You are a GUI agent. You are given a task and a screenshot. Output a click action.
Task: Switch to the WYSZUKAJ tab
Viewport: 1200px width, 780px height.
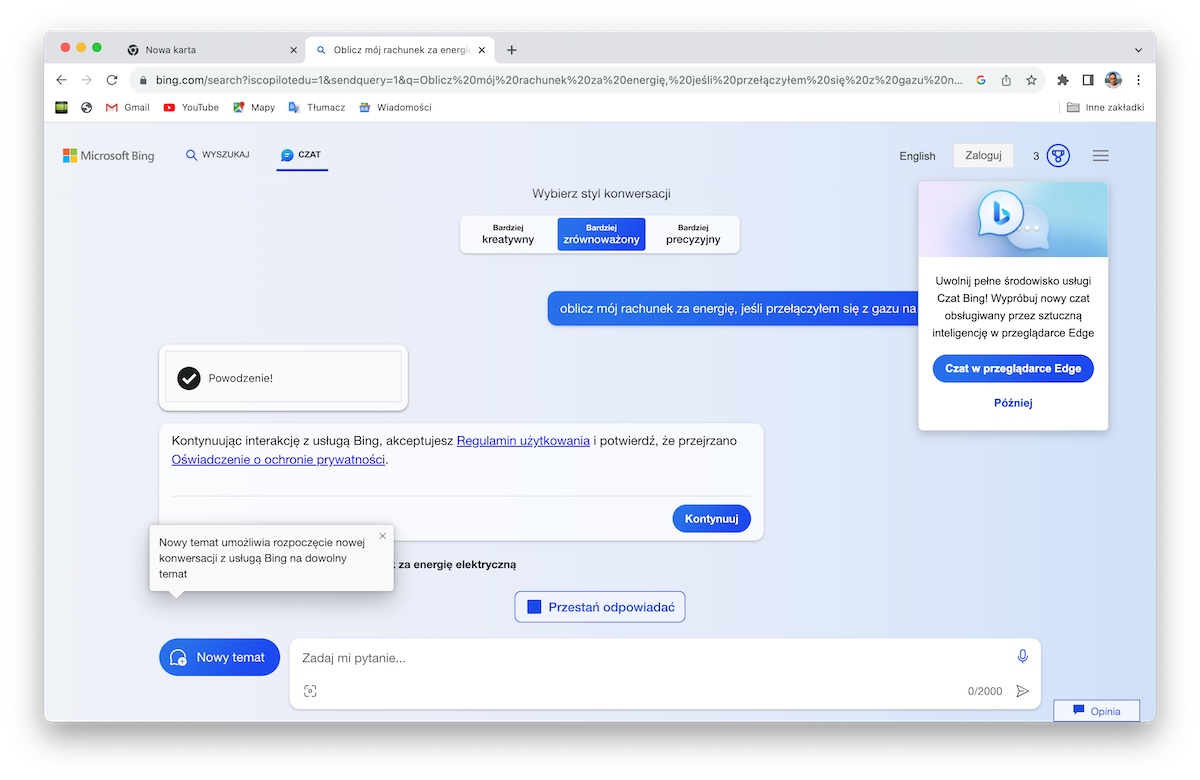pyautogui.click(x=217, y=155)
